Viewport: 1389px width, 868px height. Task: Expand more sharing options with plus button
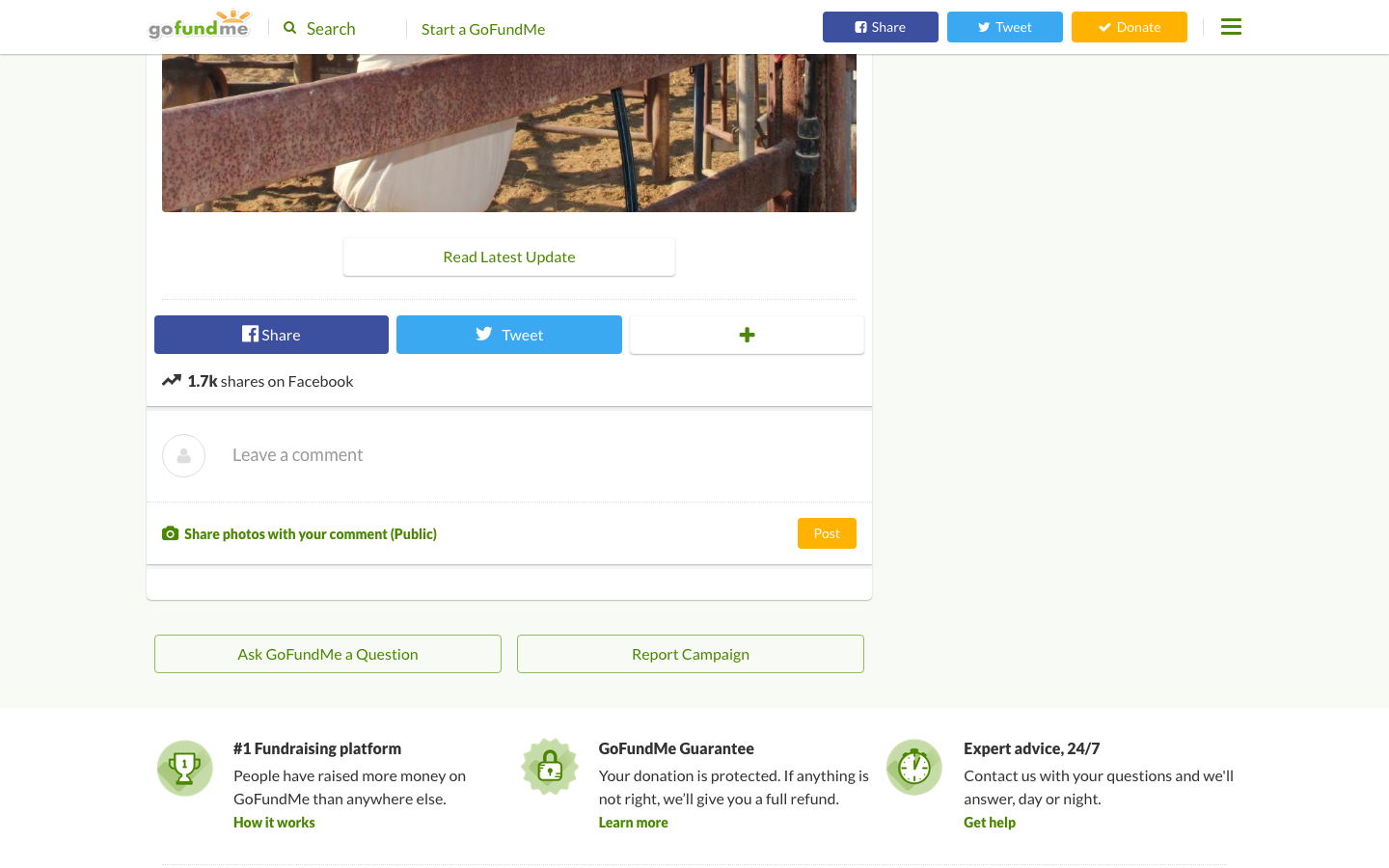tap(747, 335)
